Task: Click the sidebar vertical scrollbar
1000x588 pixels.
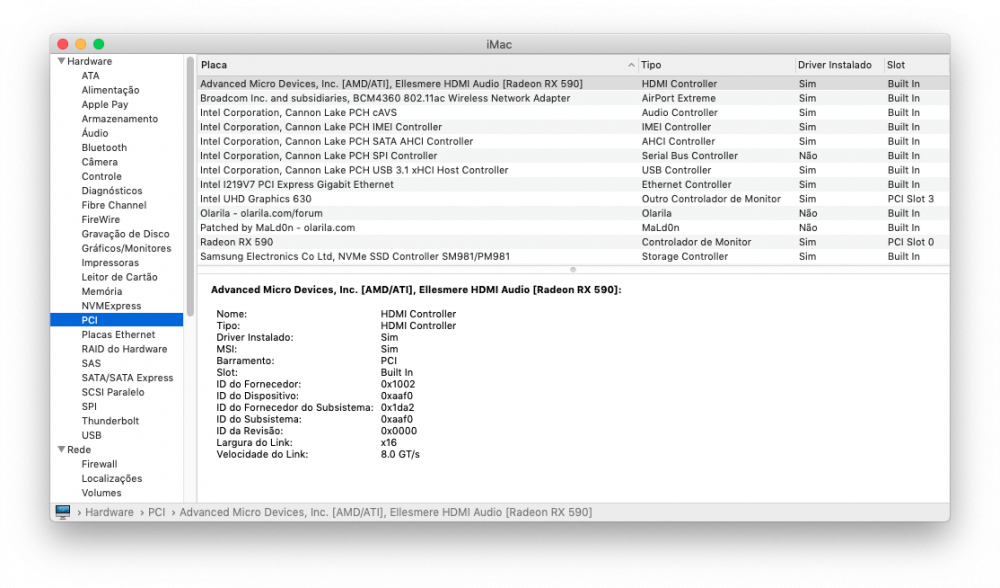Action: [x=190, y=185]
